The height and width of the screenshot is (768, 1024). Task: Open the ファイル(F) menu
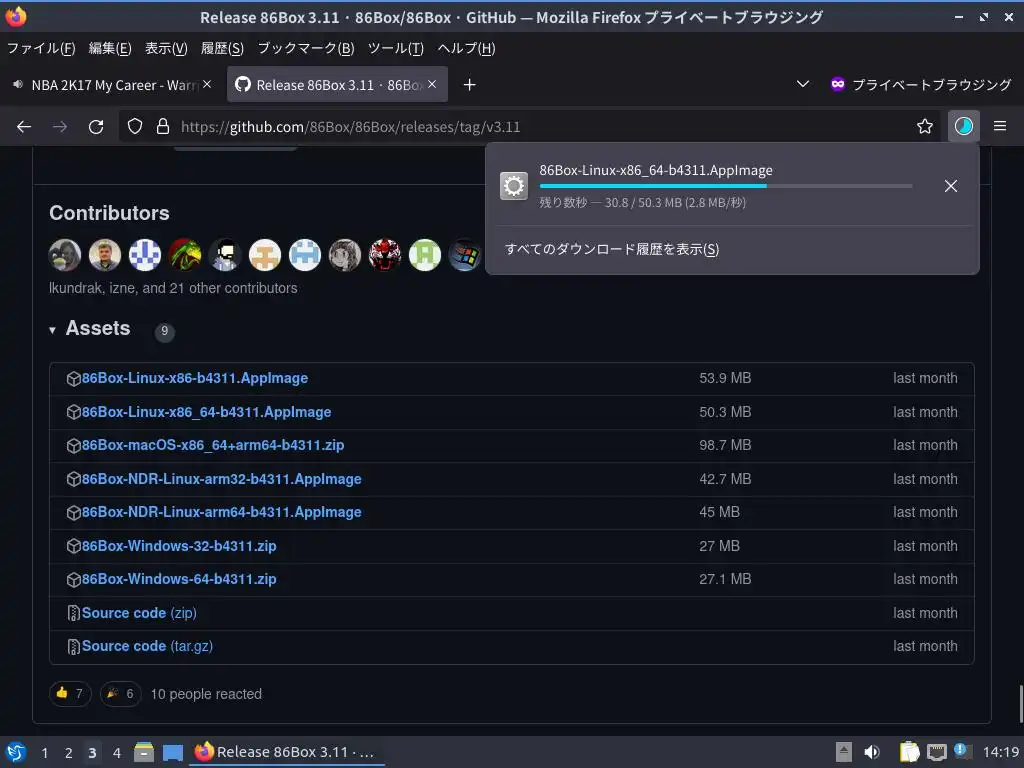pos(40,48)
